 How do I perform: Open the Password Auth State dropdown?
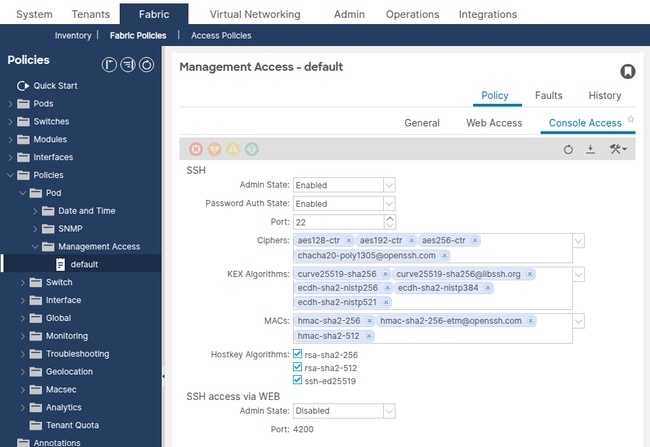389,204
